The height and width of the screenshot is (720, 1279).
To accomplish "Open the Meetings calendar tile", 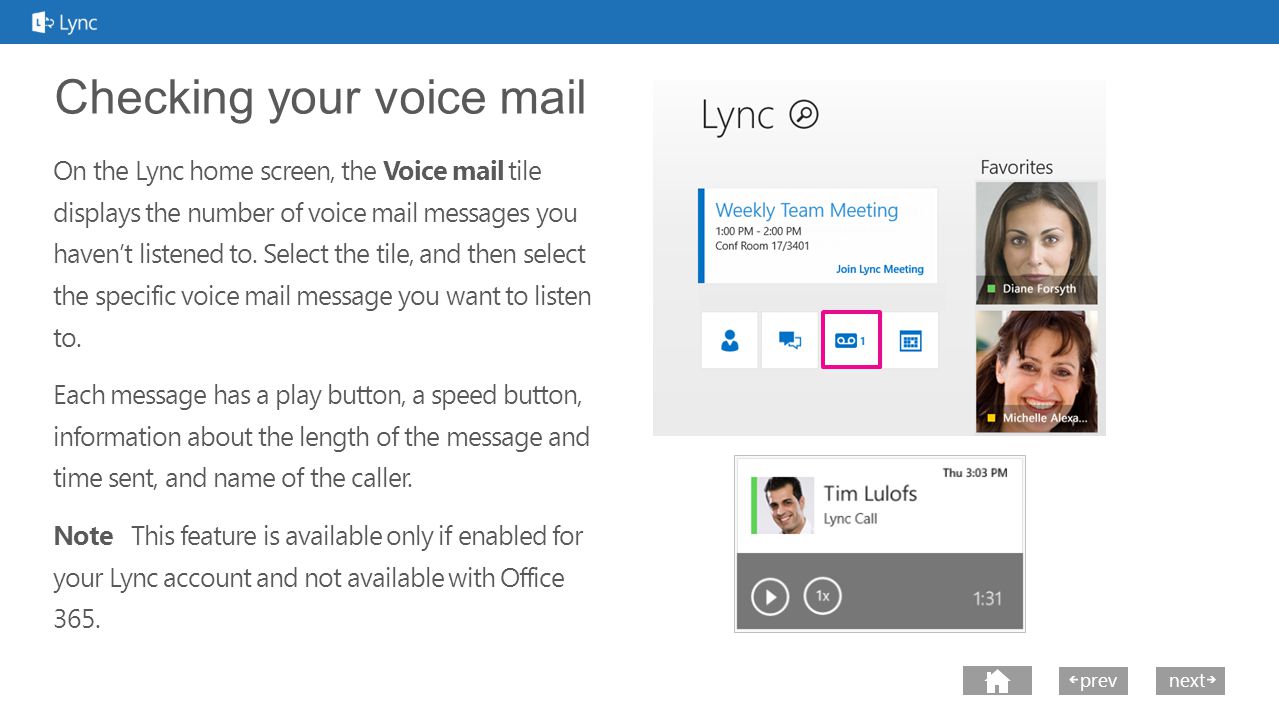I will [911, 341].
